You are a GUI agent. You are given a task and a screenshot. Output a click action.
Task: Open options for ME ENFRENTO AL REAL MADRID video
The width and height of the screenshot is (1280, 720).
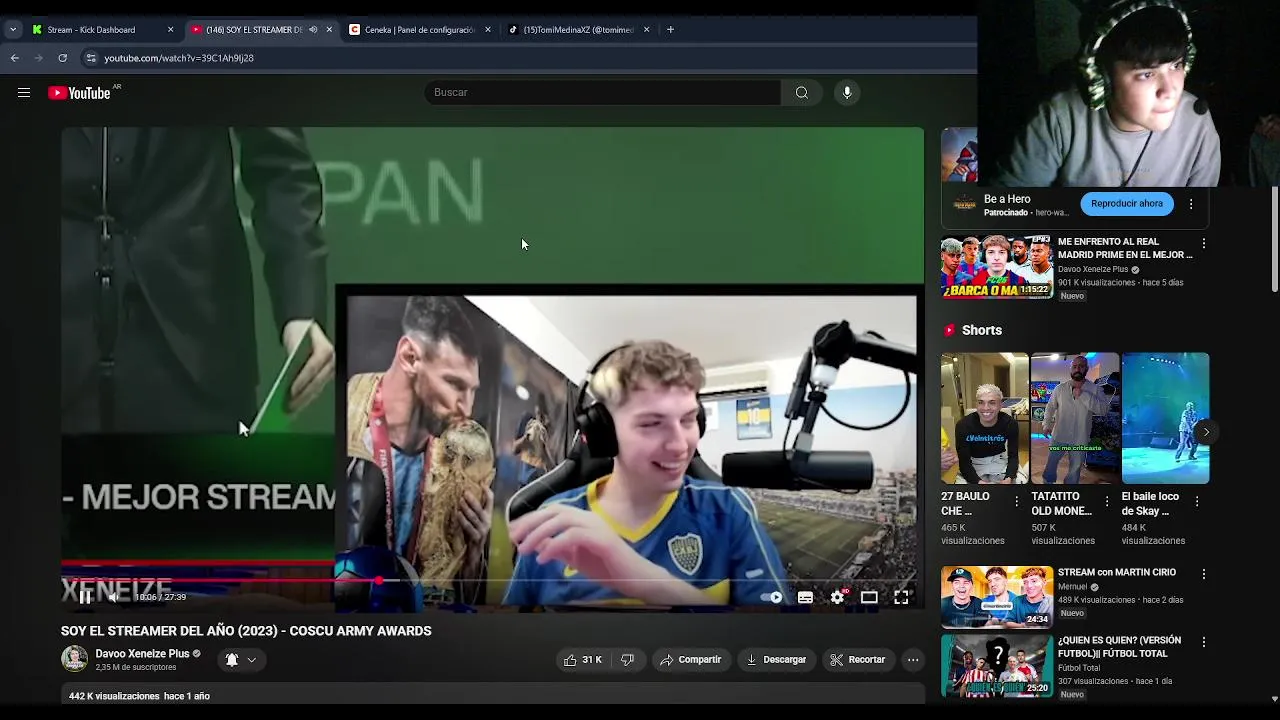[x=1204, y=243]
